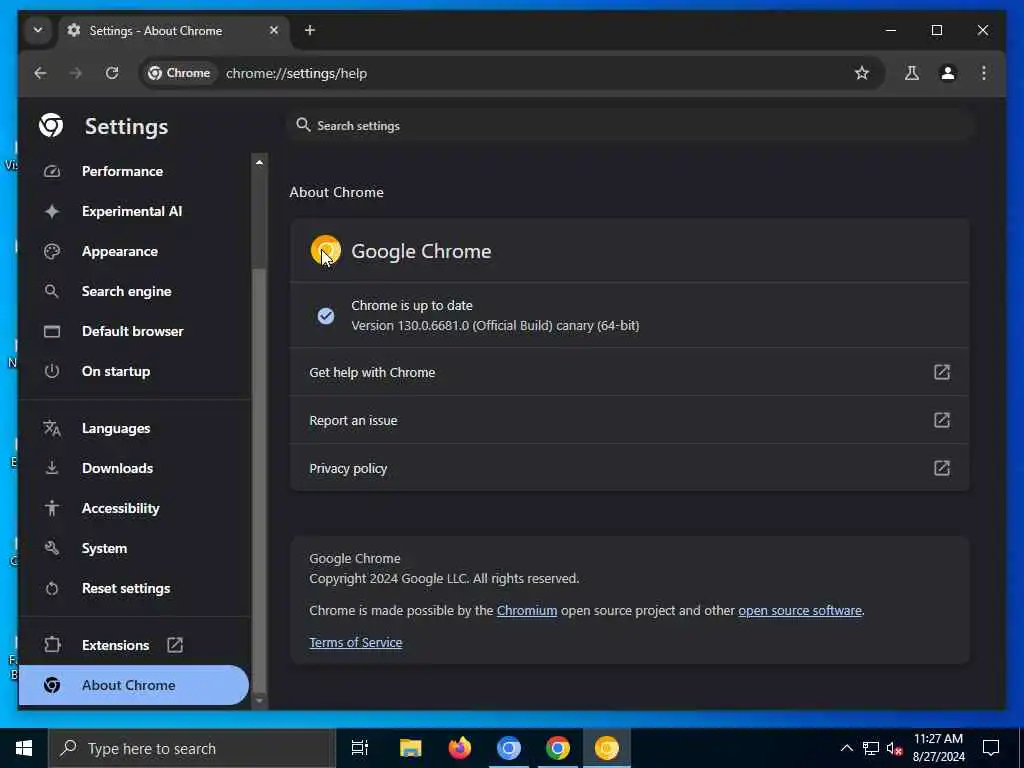Open Chrome Labs flask icon
This screenshot has height=768, width=1024.
(x=912, y=73)
